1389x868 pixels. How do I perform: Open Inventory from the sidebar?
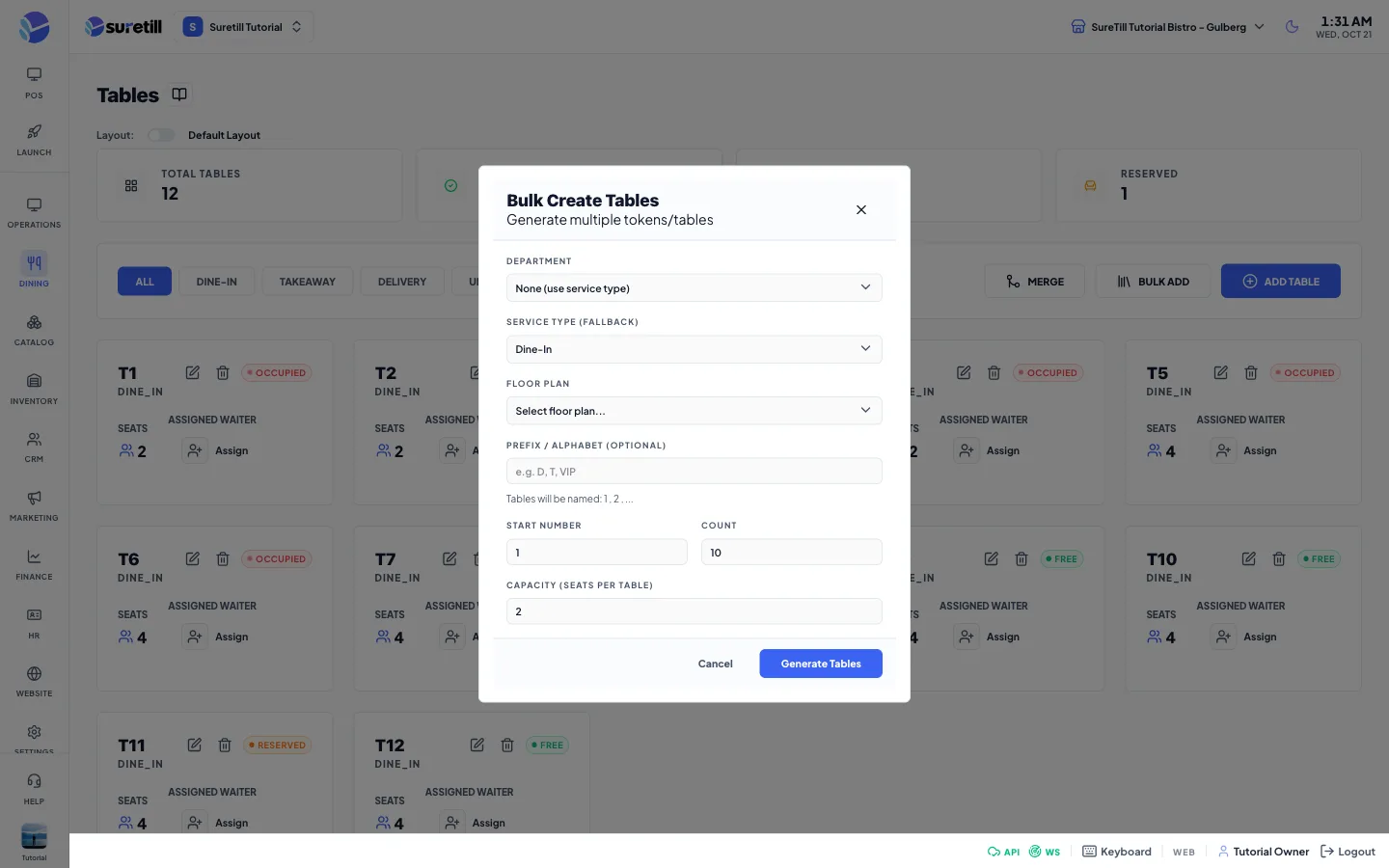click(34, 389)
